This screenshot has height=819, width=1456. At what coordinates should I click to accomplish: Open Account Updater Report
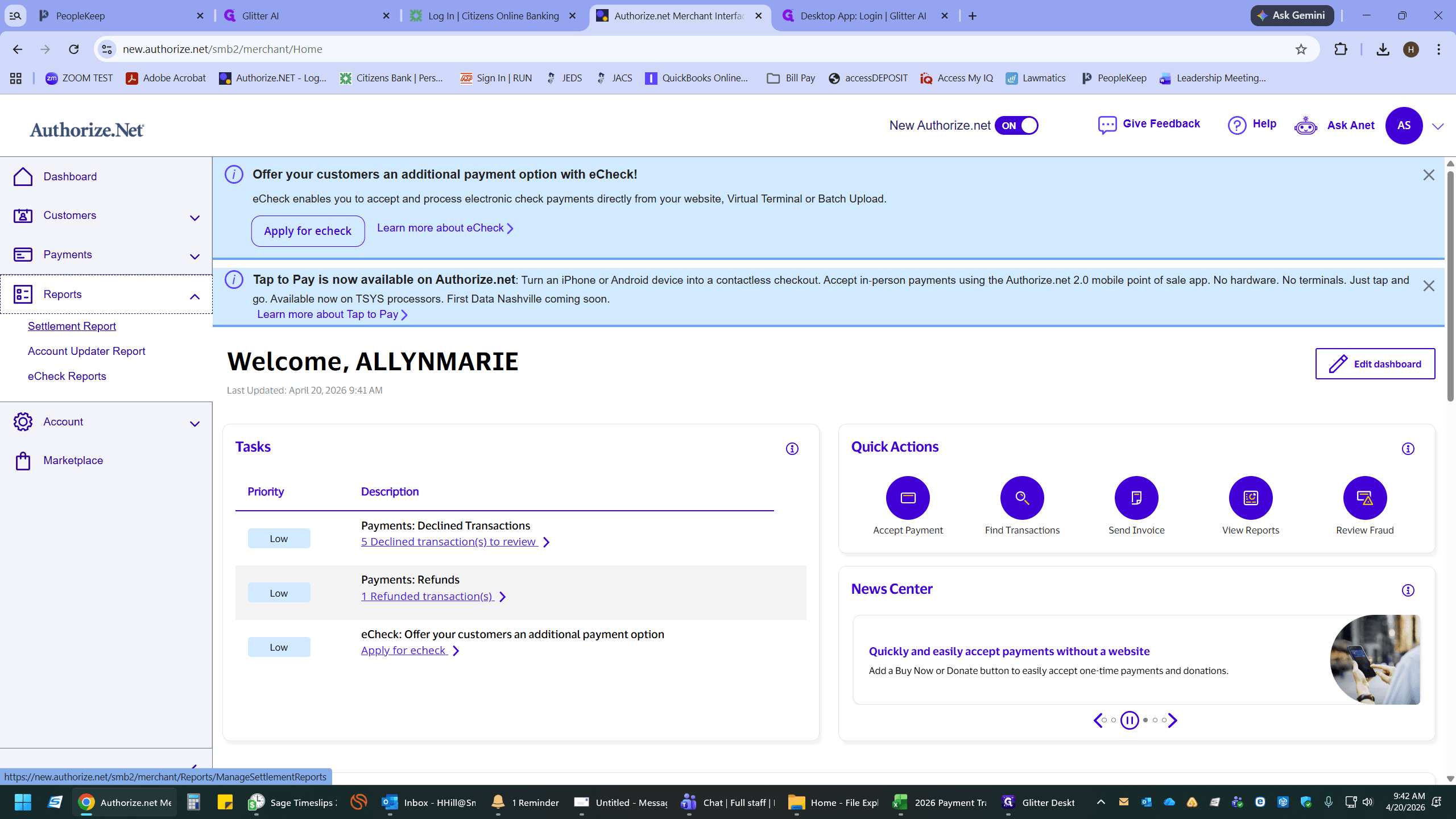[x=86, y=351]
